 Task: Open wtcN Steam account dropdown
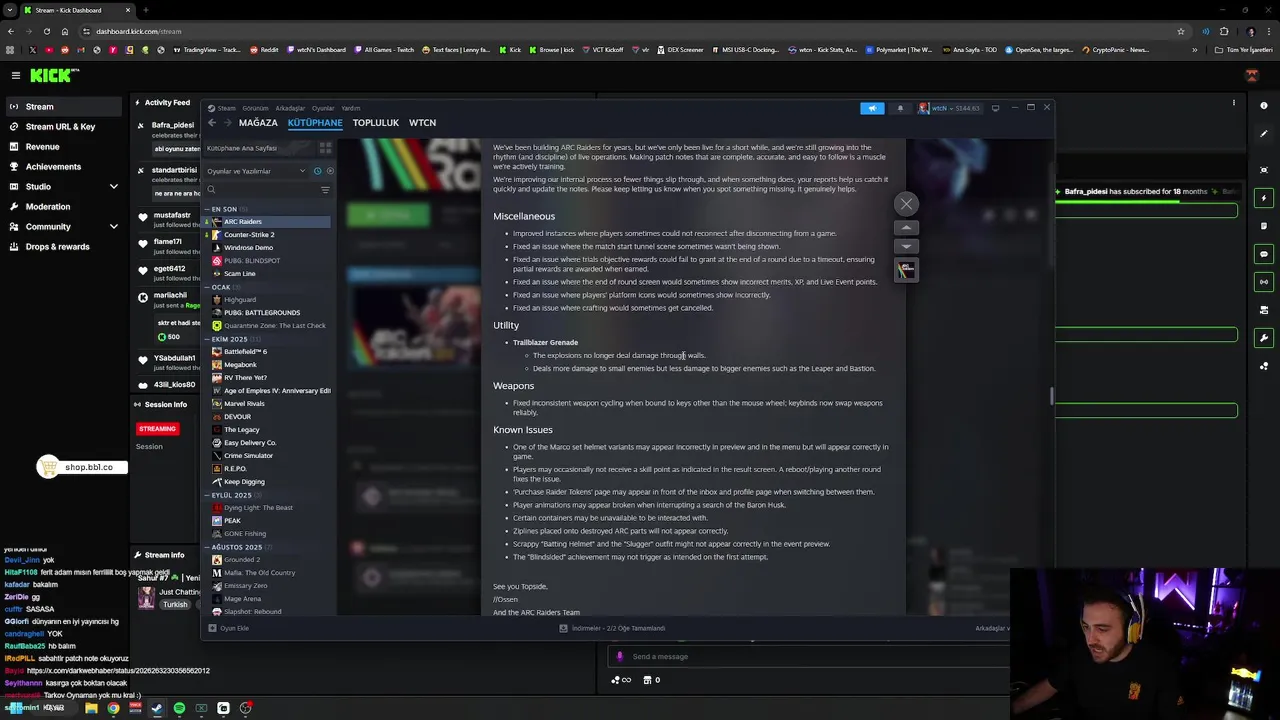(950, 108)
